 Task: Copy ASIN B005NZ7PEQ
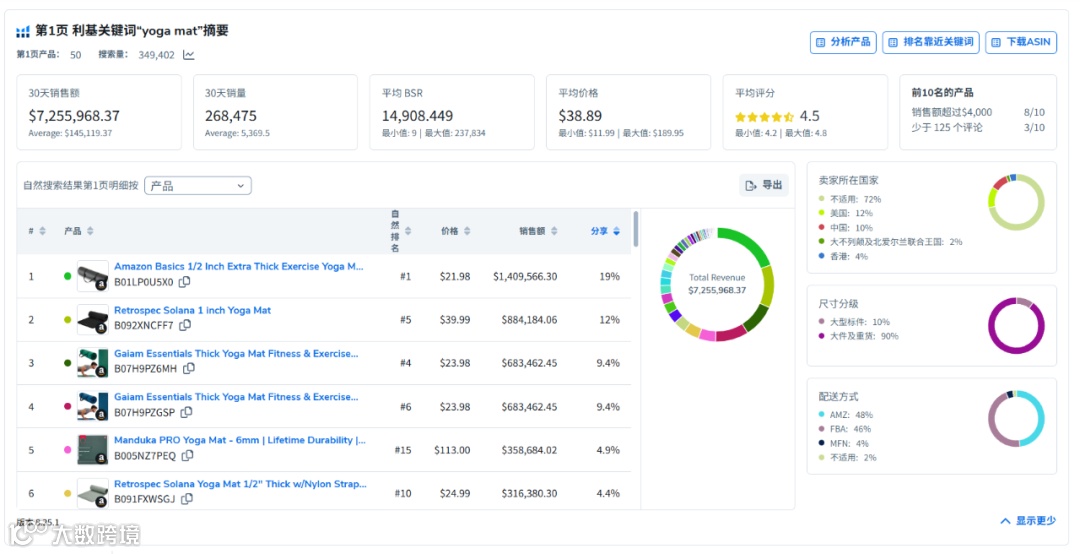click(x=187, y=455)
